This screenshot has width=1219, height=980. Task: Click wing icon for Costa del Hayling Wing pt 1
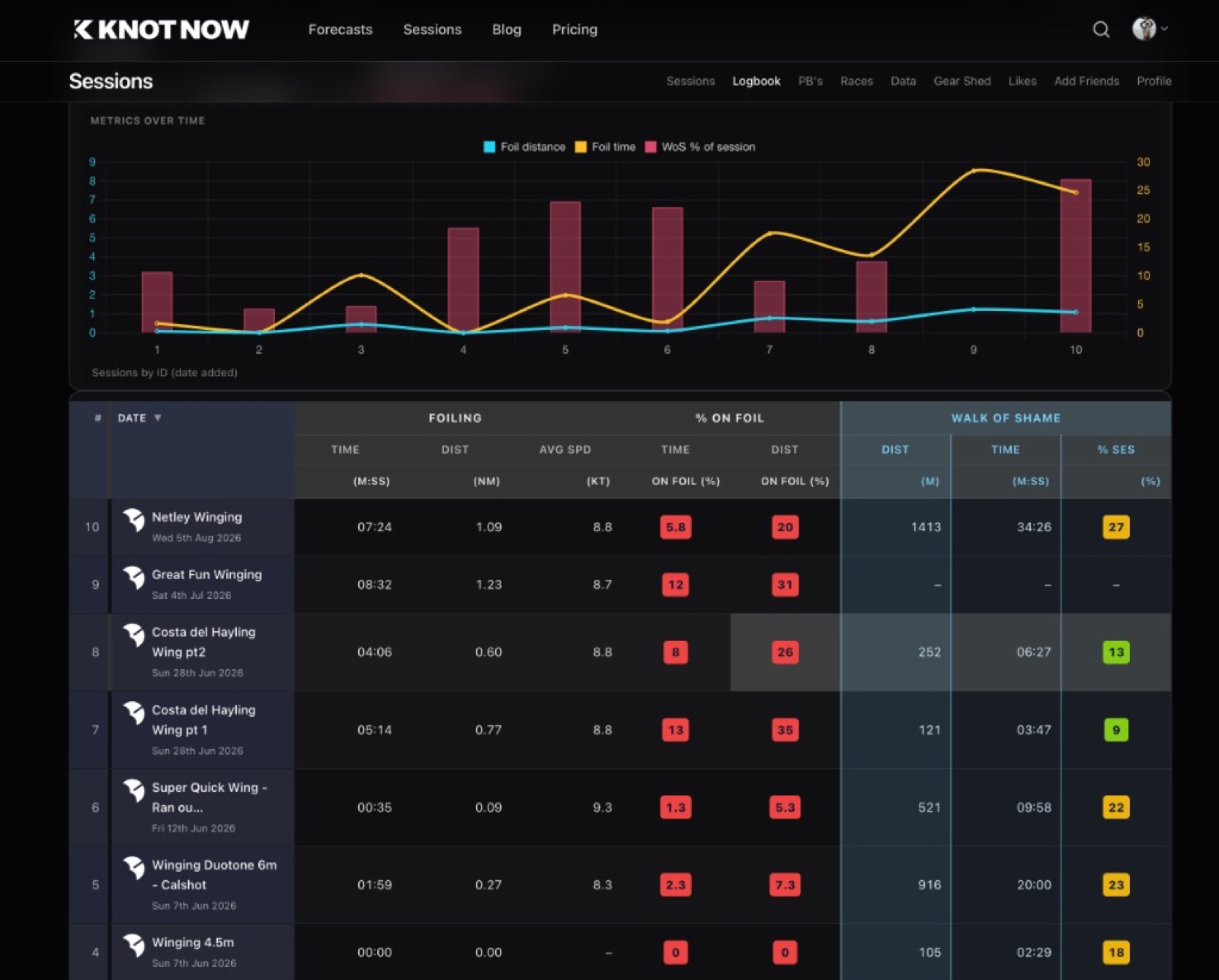click(x=134, y=713)
